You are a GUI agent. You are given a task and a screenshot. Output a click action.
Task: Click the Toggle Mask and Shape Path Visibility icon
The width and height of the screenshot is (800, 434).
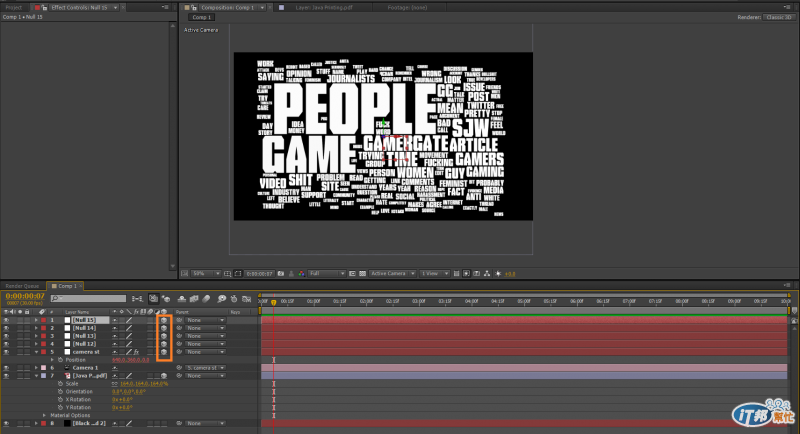(238, 274)
